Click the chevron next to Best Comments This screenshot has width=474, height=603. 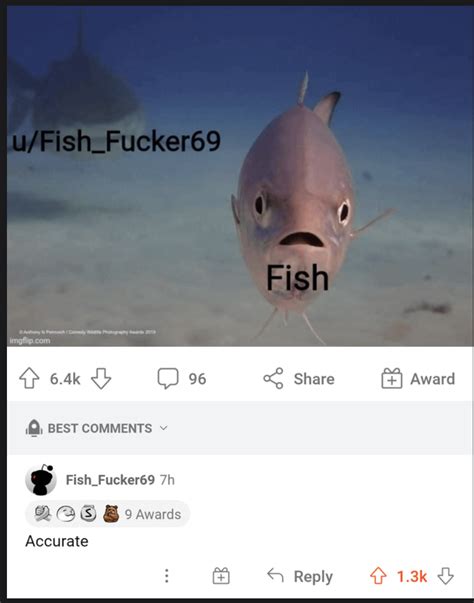tap(163, 428)
